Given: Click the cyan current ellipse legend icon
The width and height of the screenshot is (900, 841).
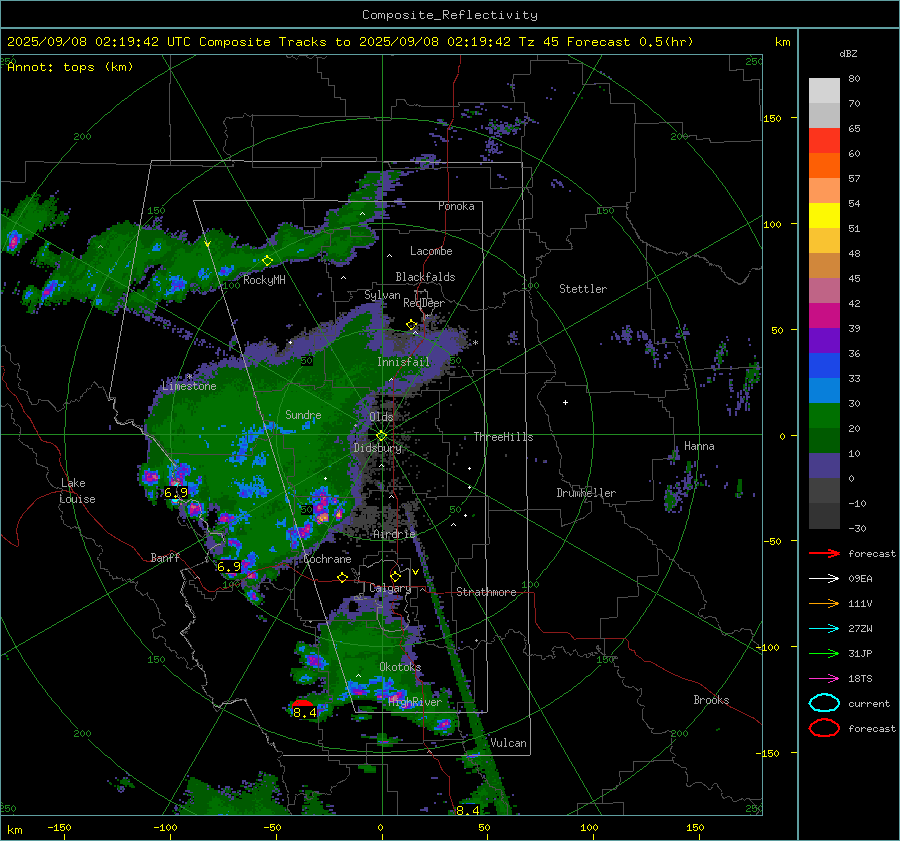Looking at the screenshot, I should click(x=824, y=703).
